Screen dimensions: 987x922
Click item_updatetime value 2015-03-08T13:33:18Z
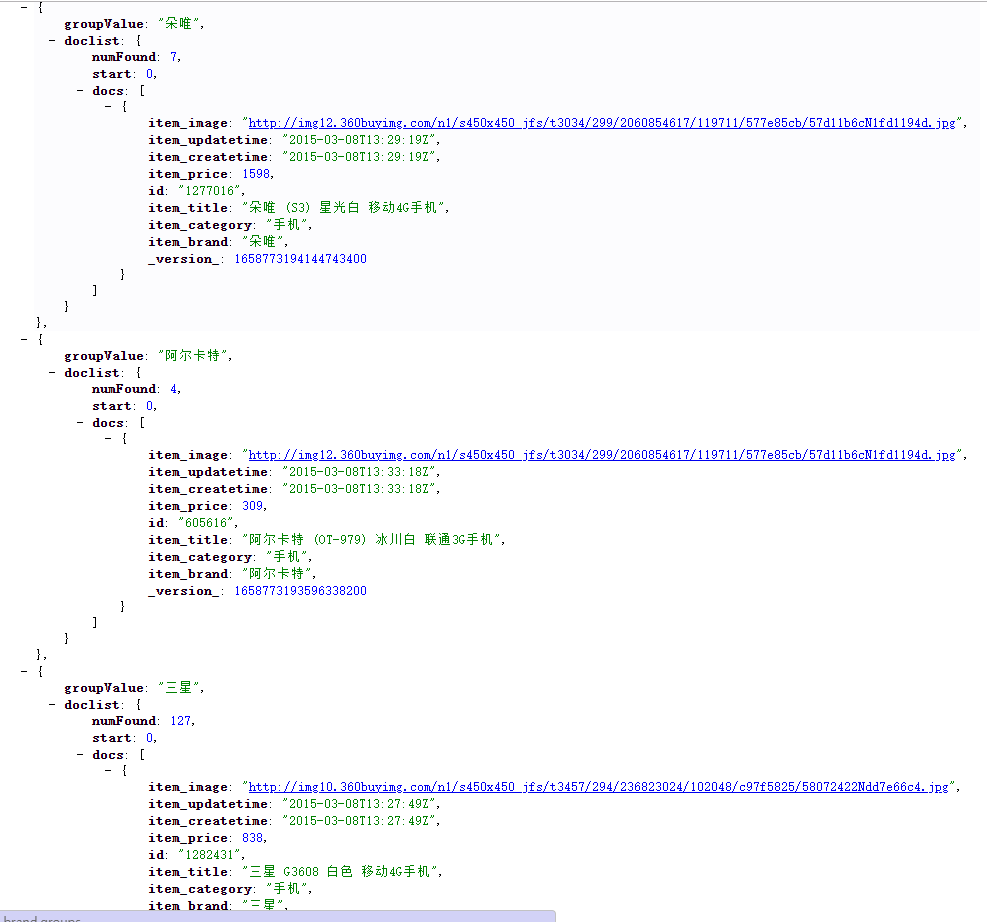coord(359,472)
